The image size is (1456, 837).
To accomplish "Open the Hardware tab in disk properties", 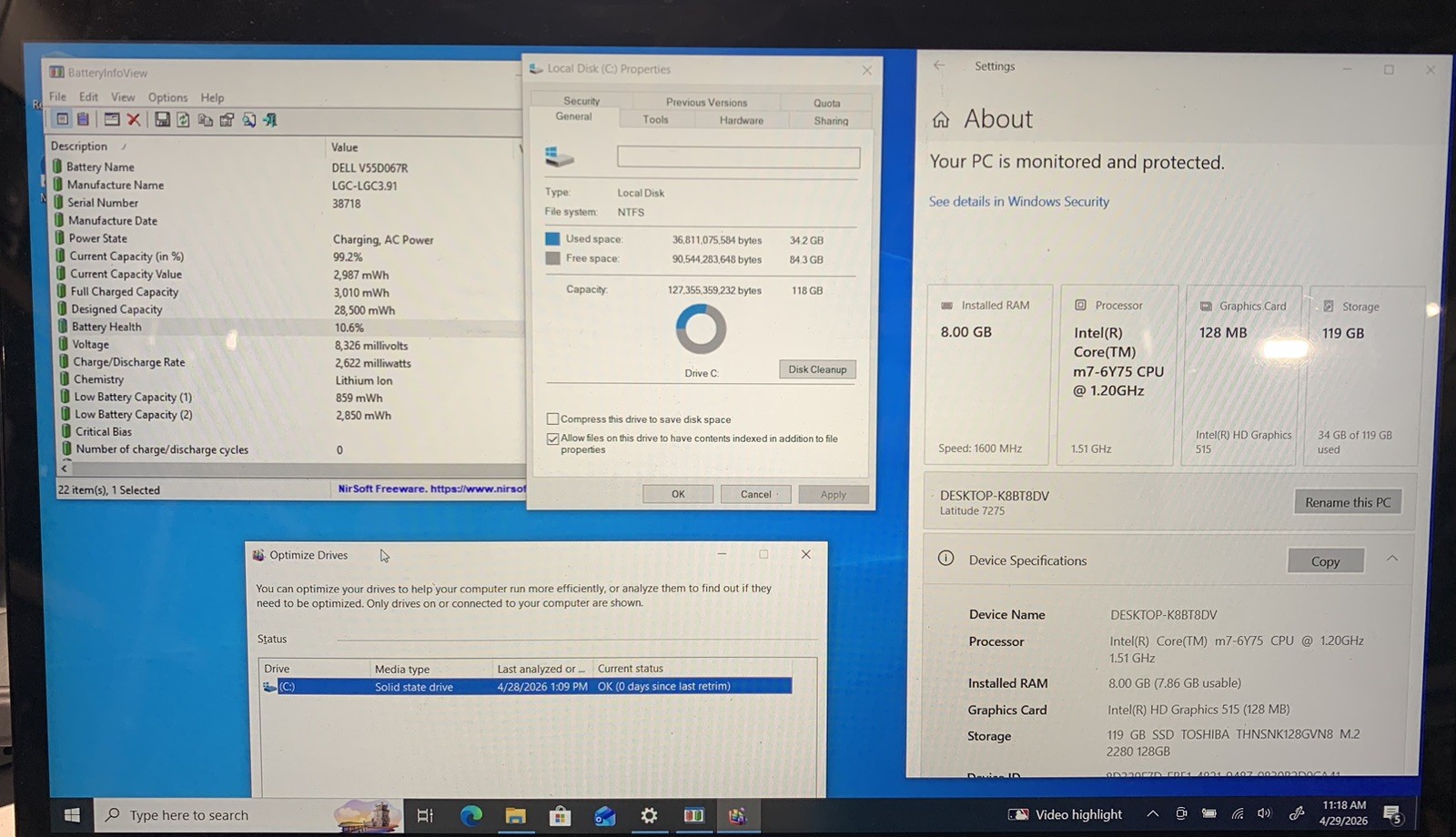I will point(742,120).
